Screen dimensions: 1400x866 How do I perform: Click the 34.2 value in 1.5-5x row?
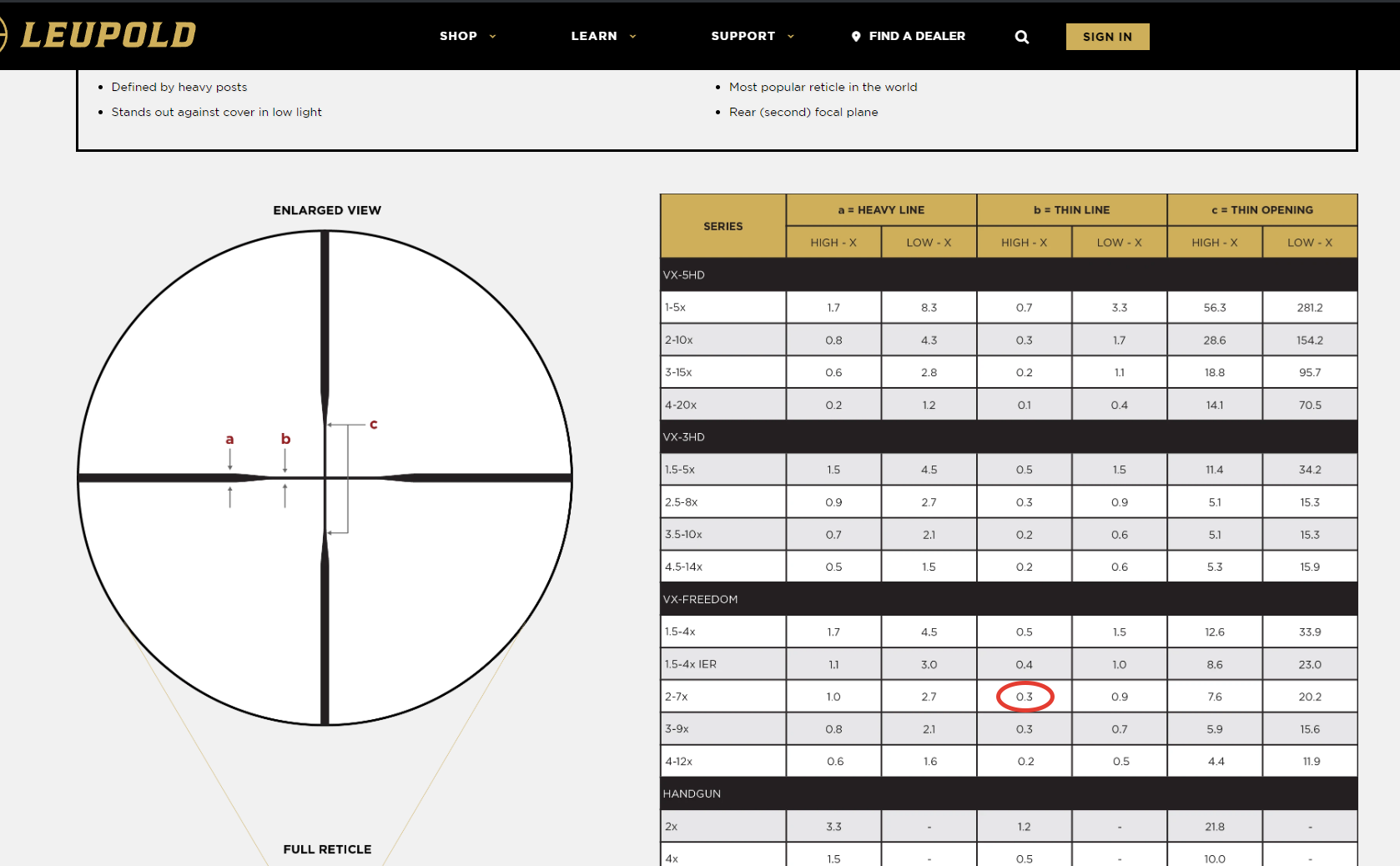click(x=1310, y=470)
